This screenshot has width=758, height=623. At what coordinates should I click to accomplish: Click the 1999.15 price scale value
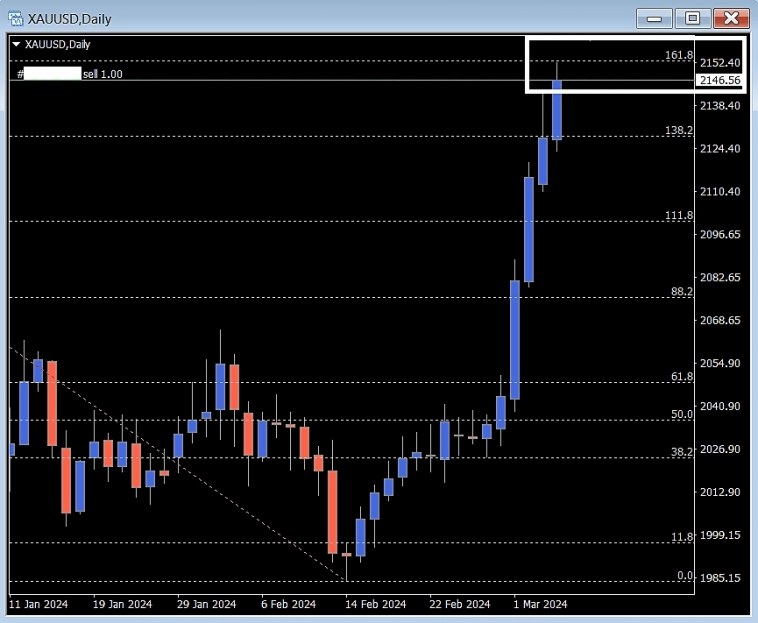pyautogui.click(x=720, y=535)
